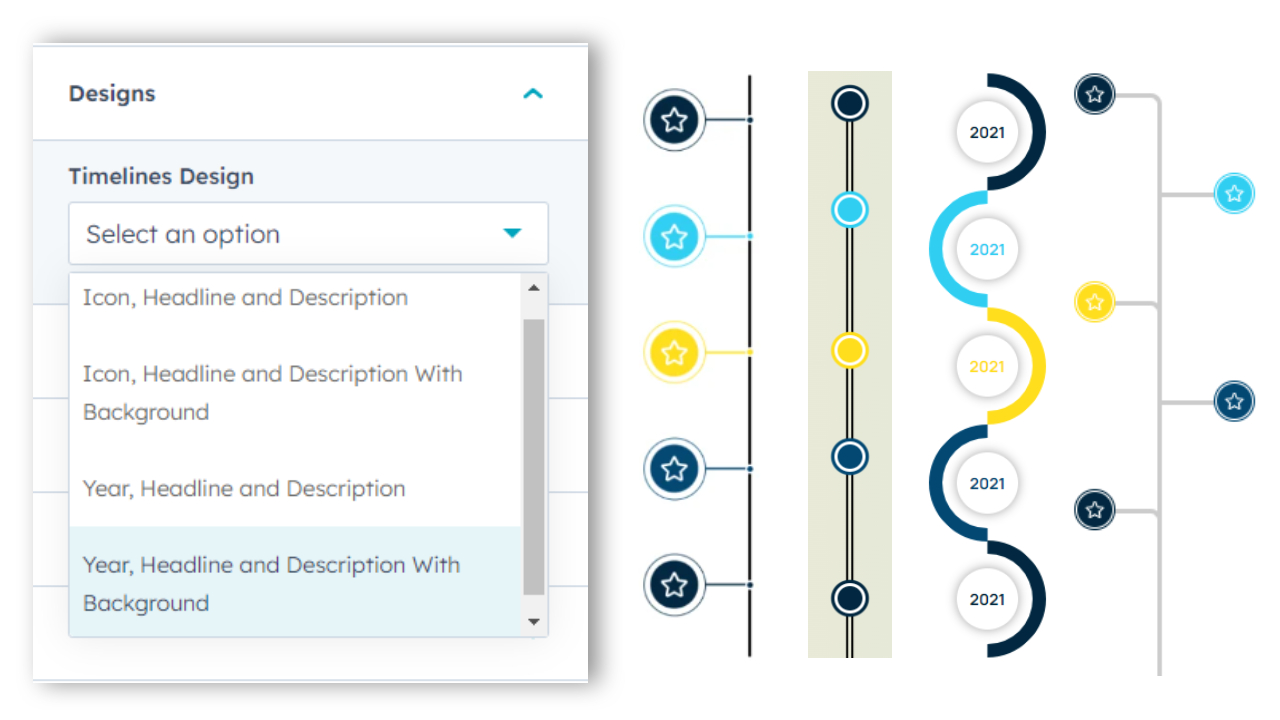Screen dimensions: 1280x720
Task: Open the Timelines Design dropdown
Action: pyautogui.click(x=308, y=234)
